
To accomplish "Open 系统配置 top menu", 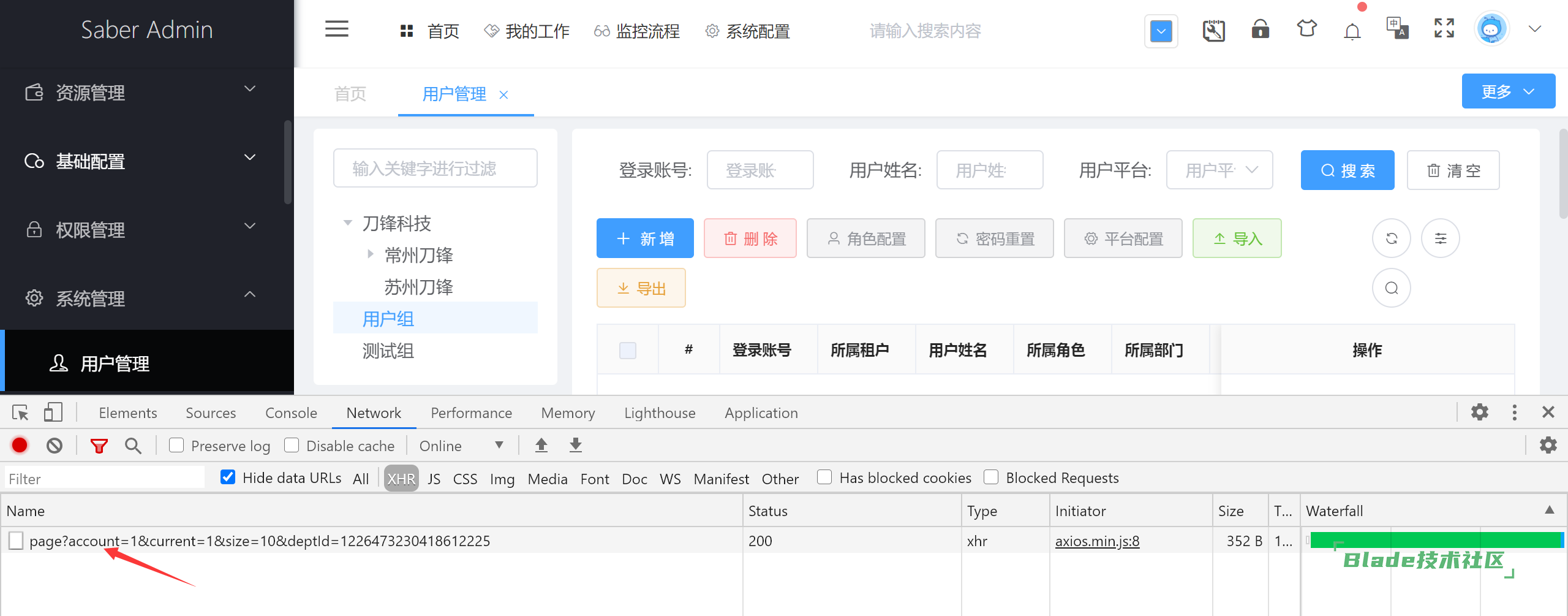I will point(747,31).
